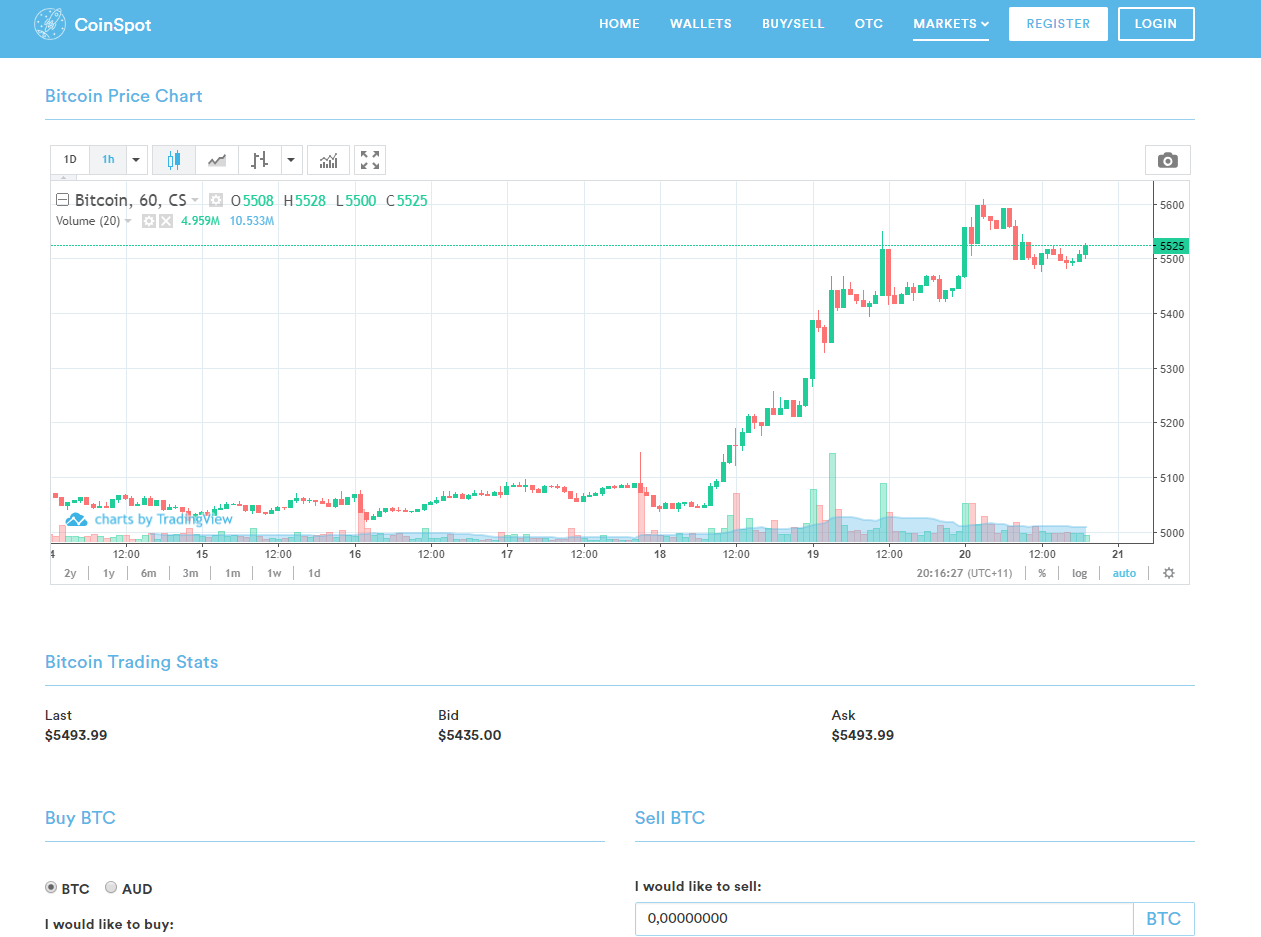Click the volume average value 10.533M
Image resolution: width=1261 pixels, height=937 pixels.
tap(252, 221)
